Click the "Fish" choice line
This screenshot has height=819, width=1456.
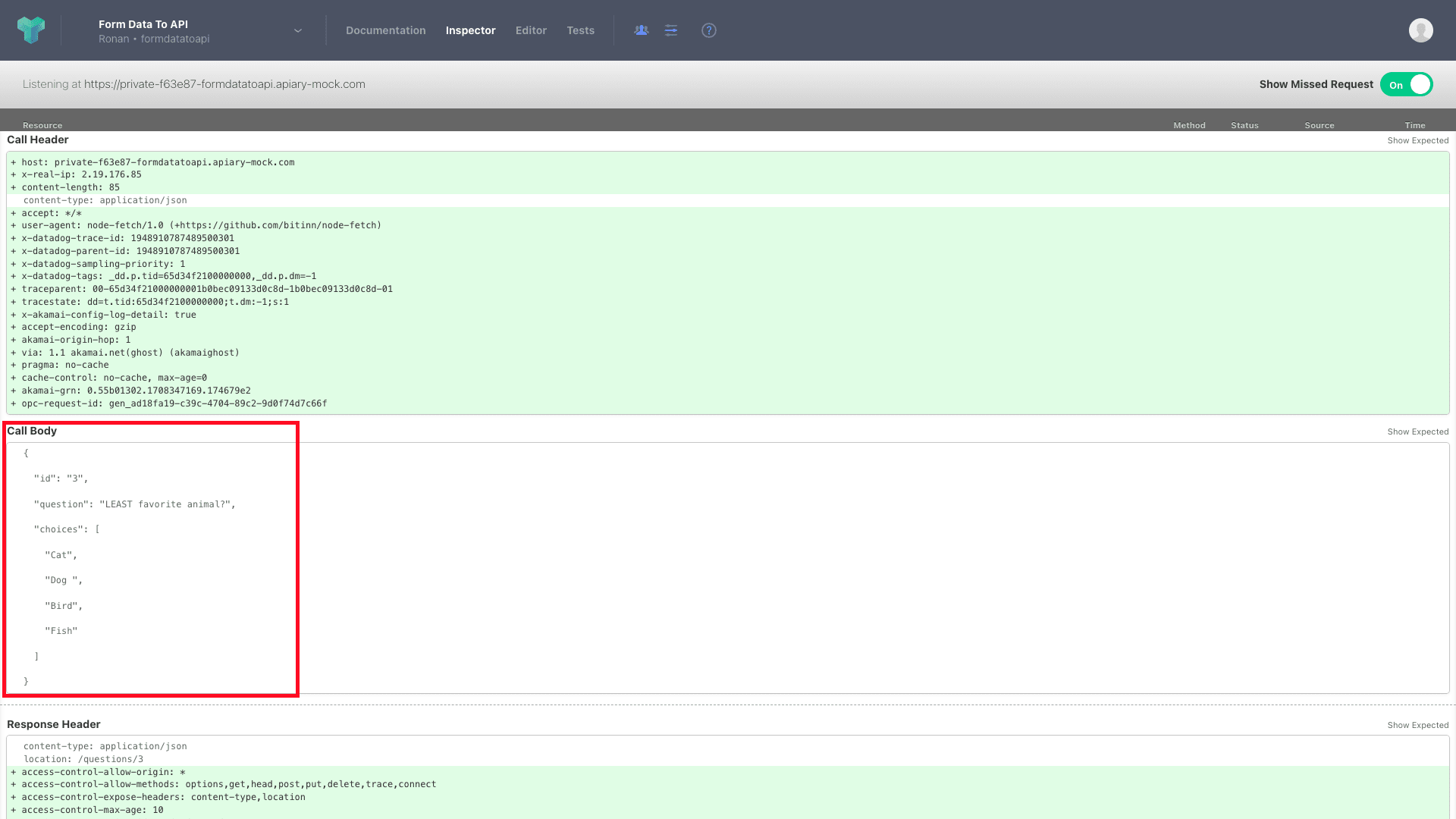61,631
